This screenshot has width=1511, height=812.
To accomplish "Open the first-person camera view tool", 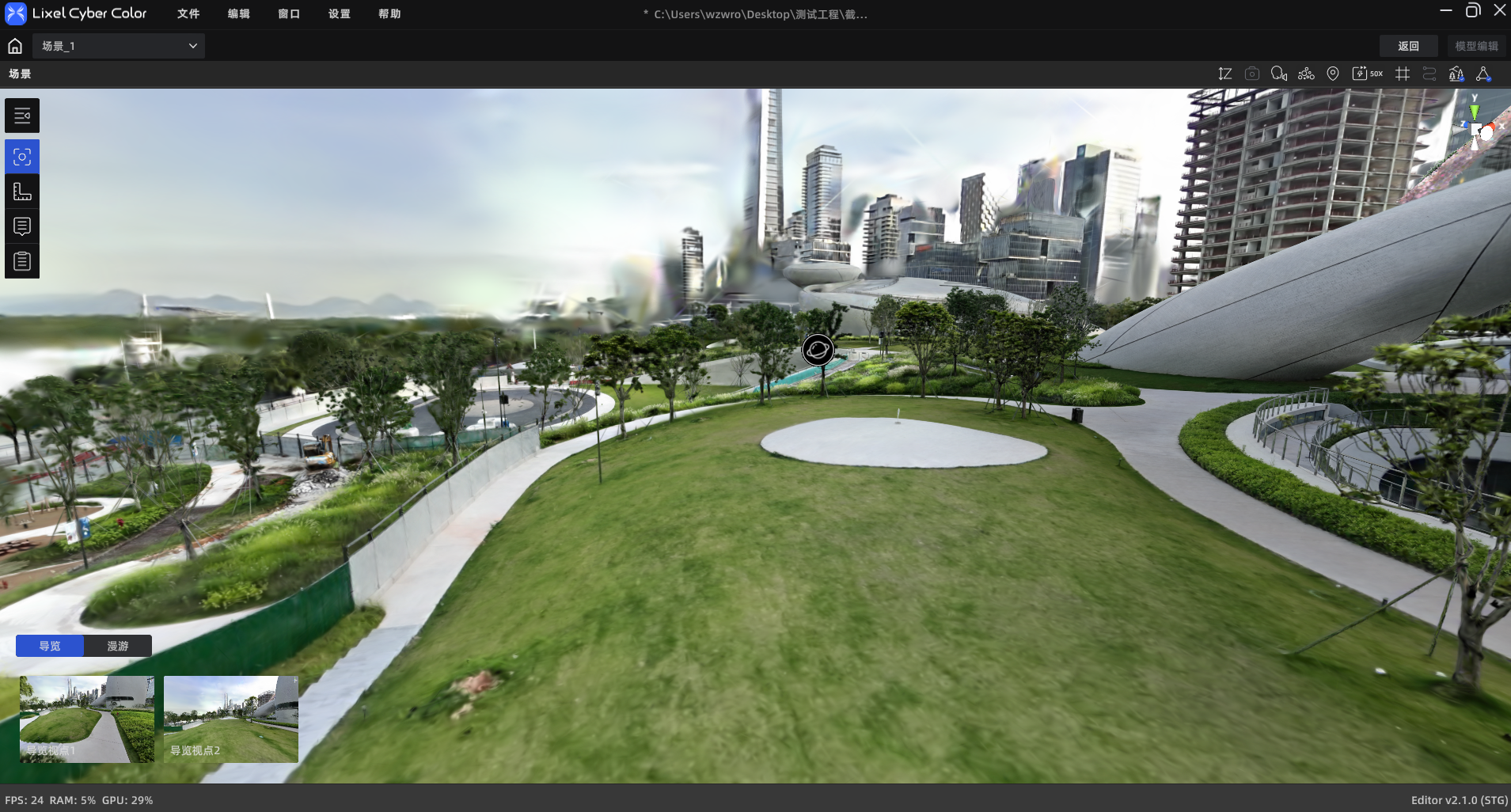I will tap(1279, 74).
